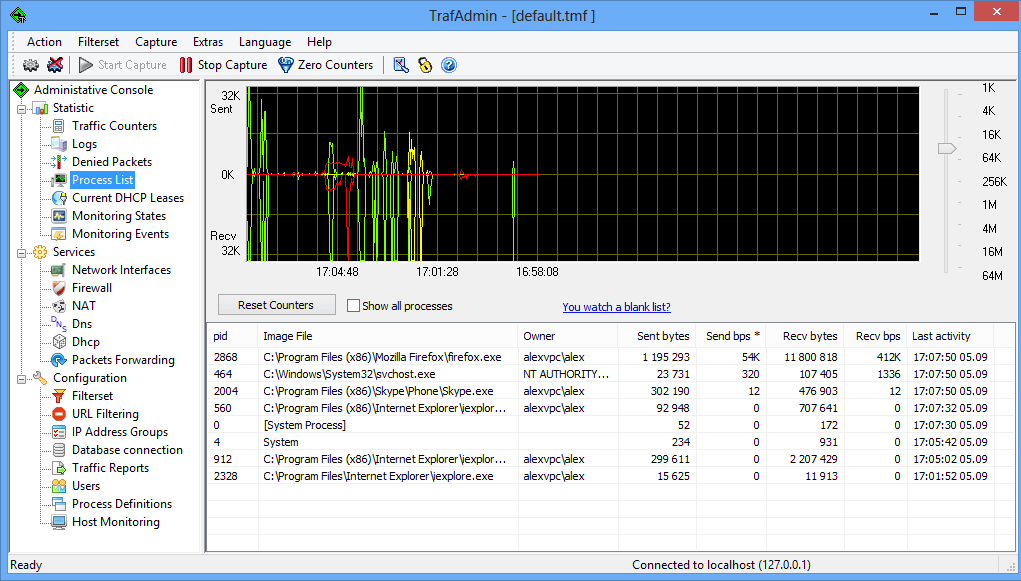Open the 'You watch a blank list?' link
The image size is (1021, 581).
pyautogui.click(x=616, y=307)
